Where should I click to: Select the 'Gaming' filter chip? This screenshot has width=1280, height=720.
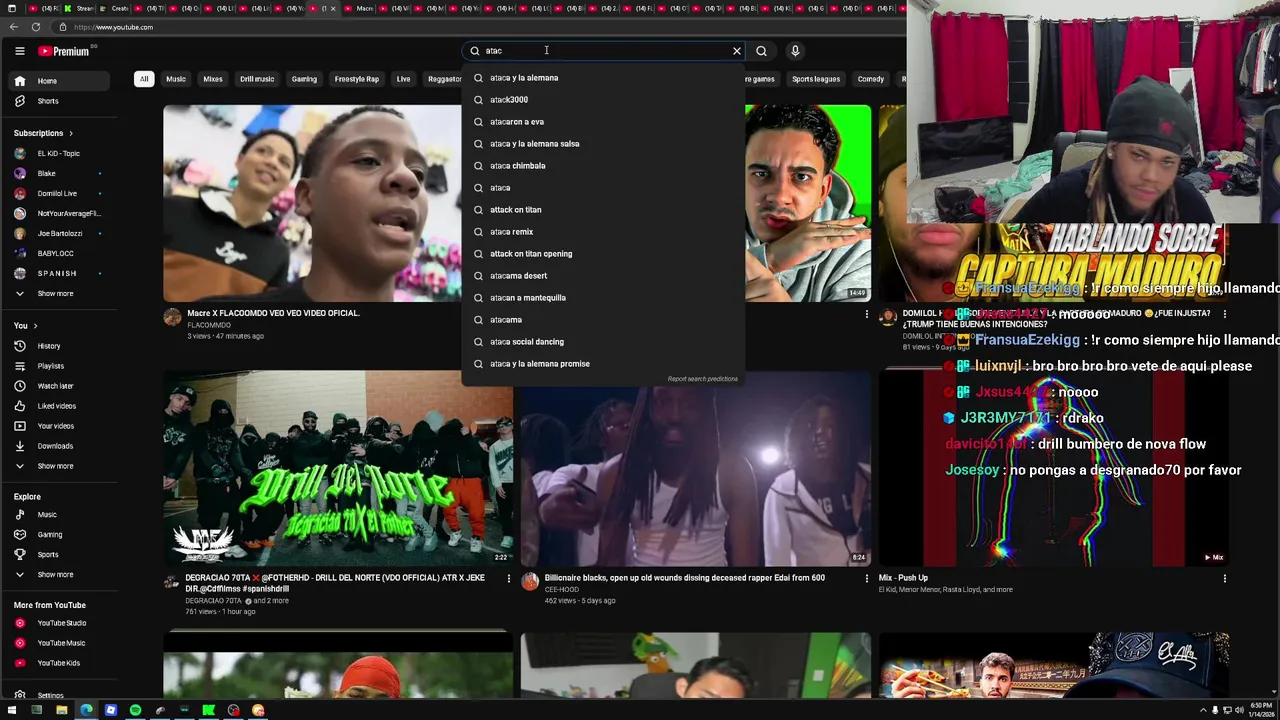coord(304,79)
